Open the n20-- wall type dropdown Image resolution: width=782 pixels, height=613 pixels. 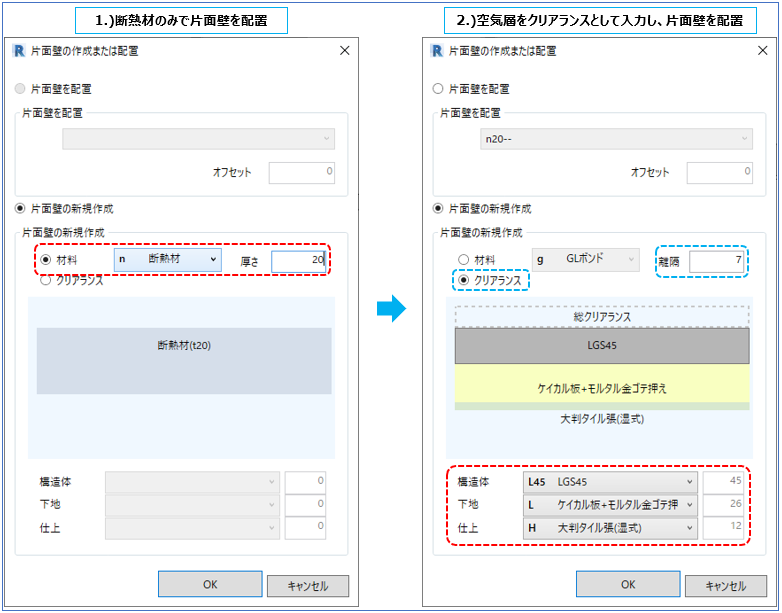click(x=616, y=139)
